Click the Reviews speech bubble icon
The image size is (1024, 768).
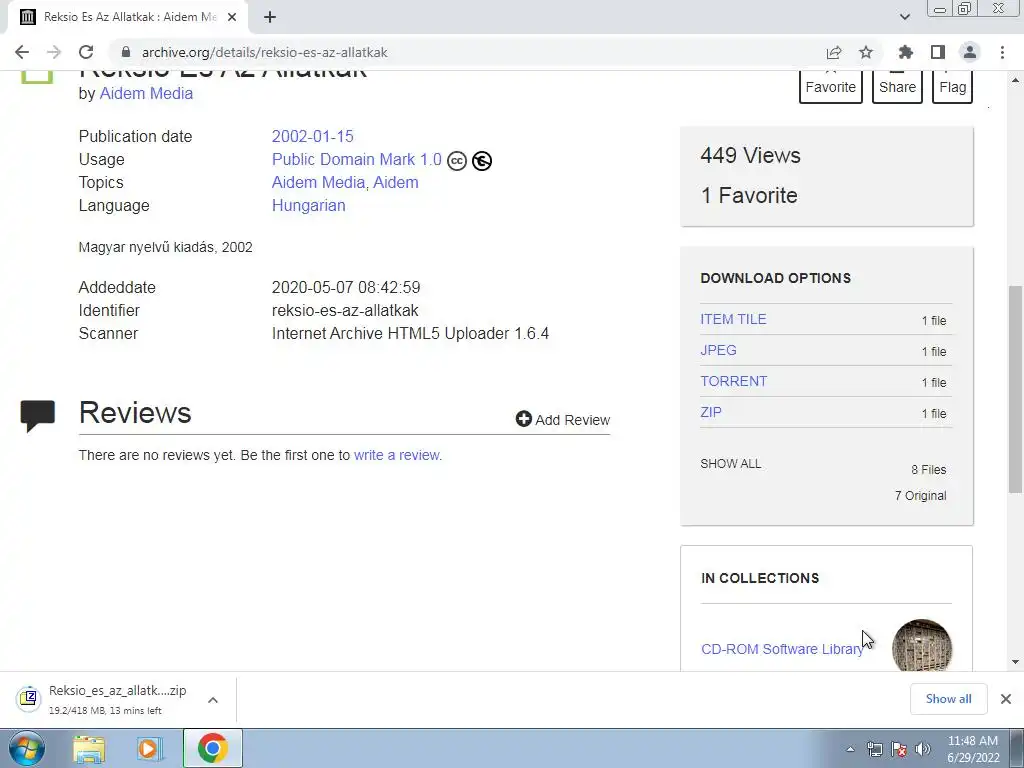(x=38, y=415)
